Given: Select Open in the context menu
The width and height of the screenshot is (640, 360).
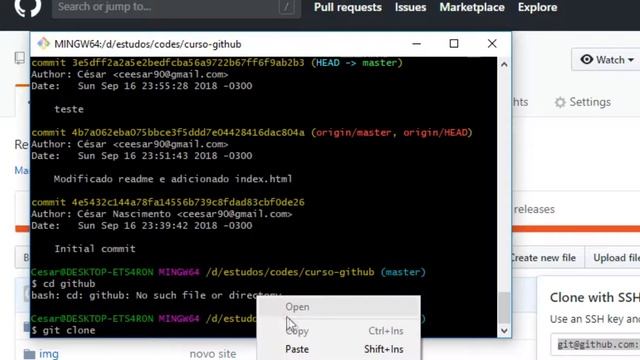Looking at the screenshot, I should coord(339,307).
